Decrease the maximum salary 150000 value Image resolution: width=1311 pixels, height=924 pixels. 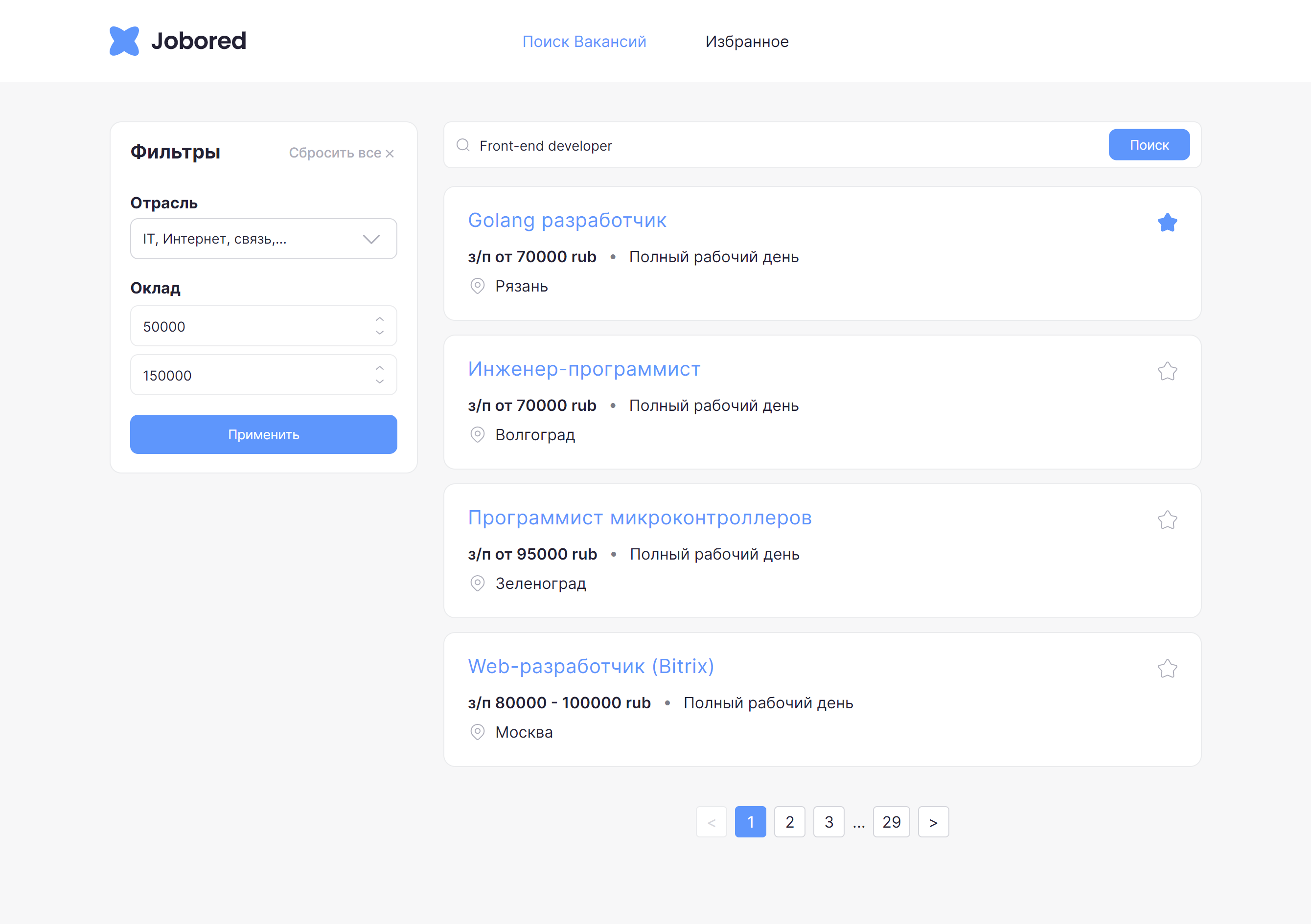(380, 381)
